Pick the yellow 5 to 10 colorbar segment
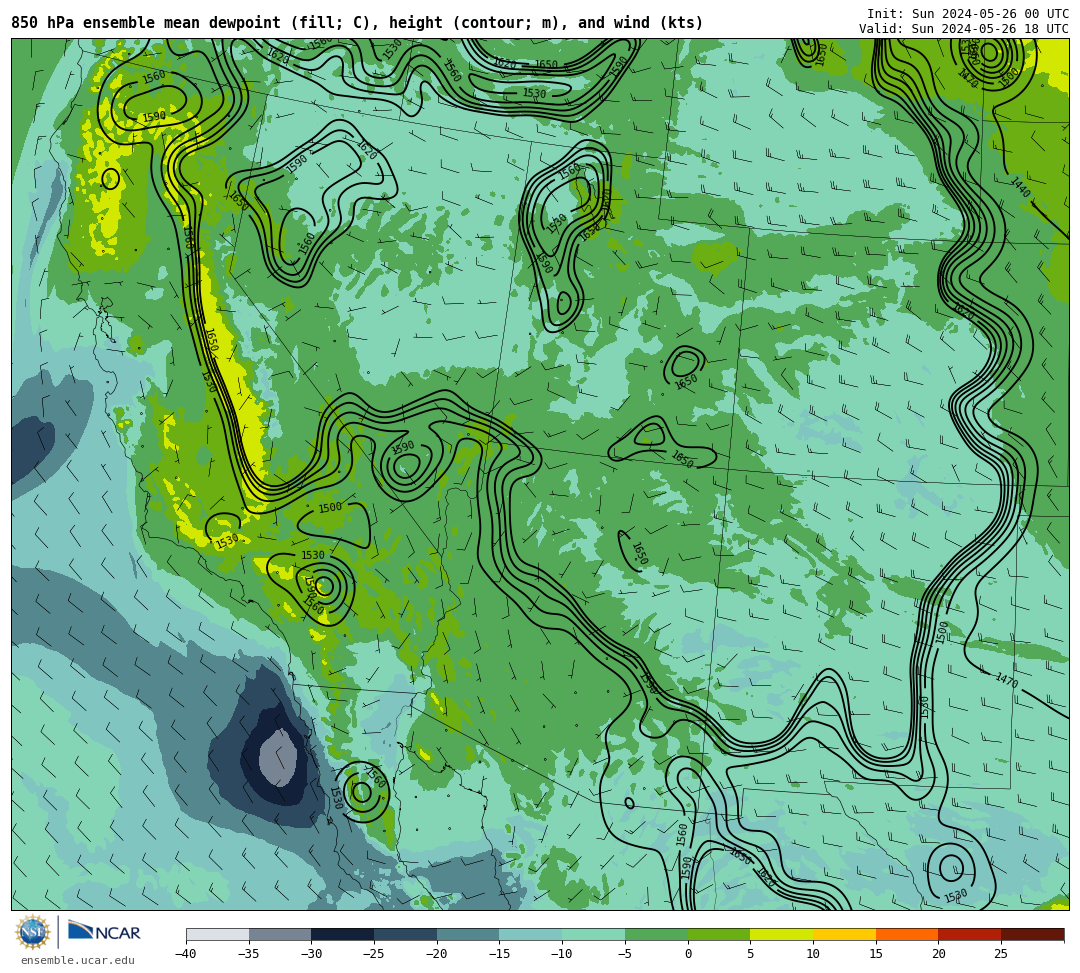Viewport: 1080px width, 973px height. (x=782, y=934)
